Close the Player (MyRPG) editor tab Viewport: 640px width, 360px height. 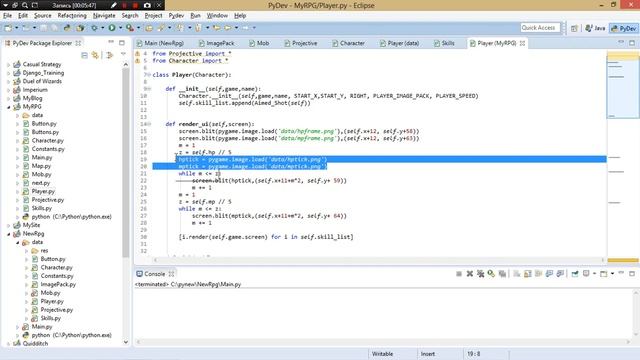pyautogui.click(x=522, y=43)
